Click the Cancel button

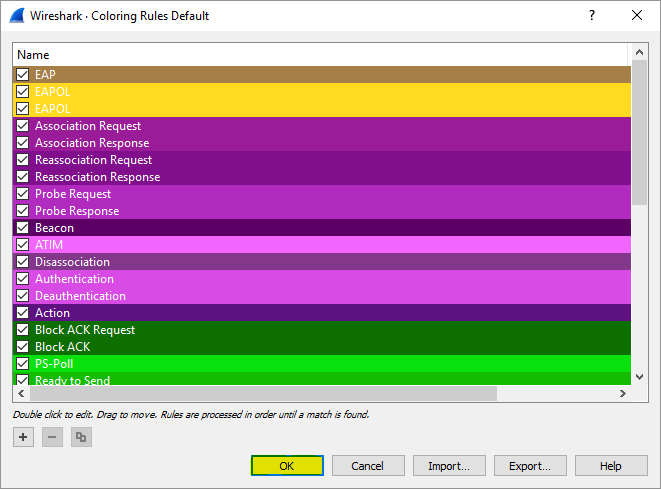(368, 466)
